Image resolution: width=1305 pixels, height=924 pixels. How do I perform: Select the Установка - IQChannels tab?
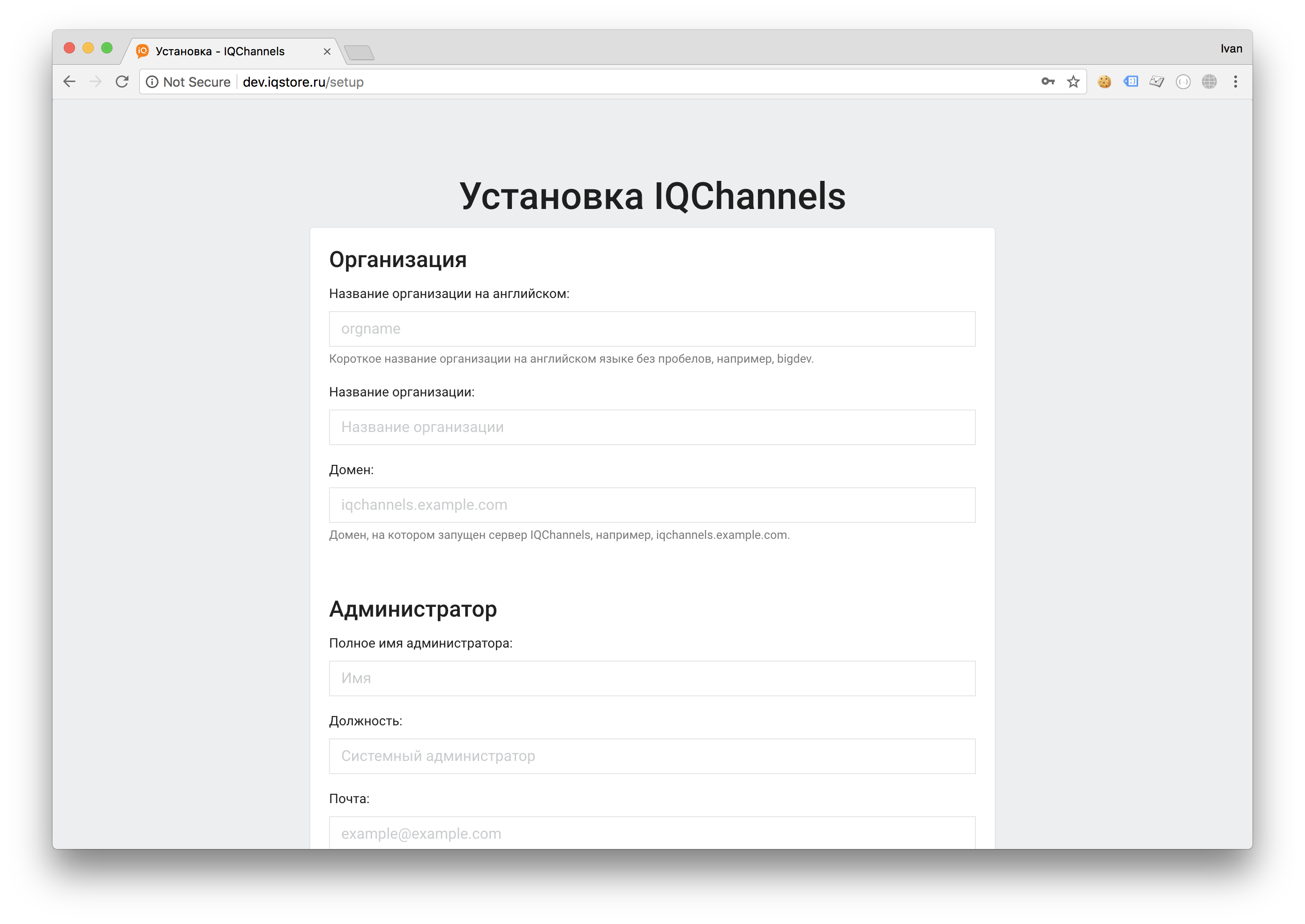tap(233, 51)
